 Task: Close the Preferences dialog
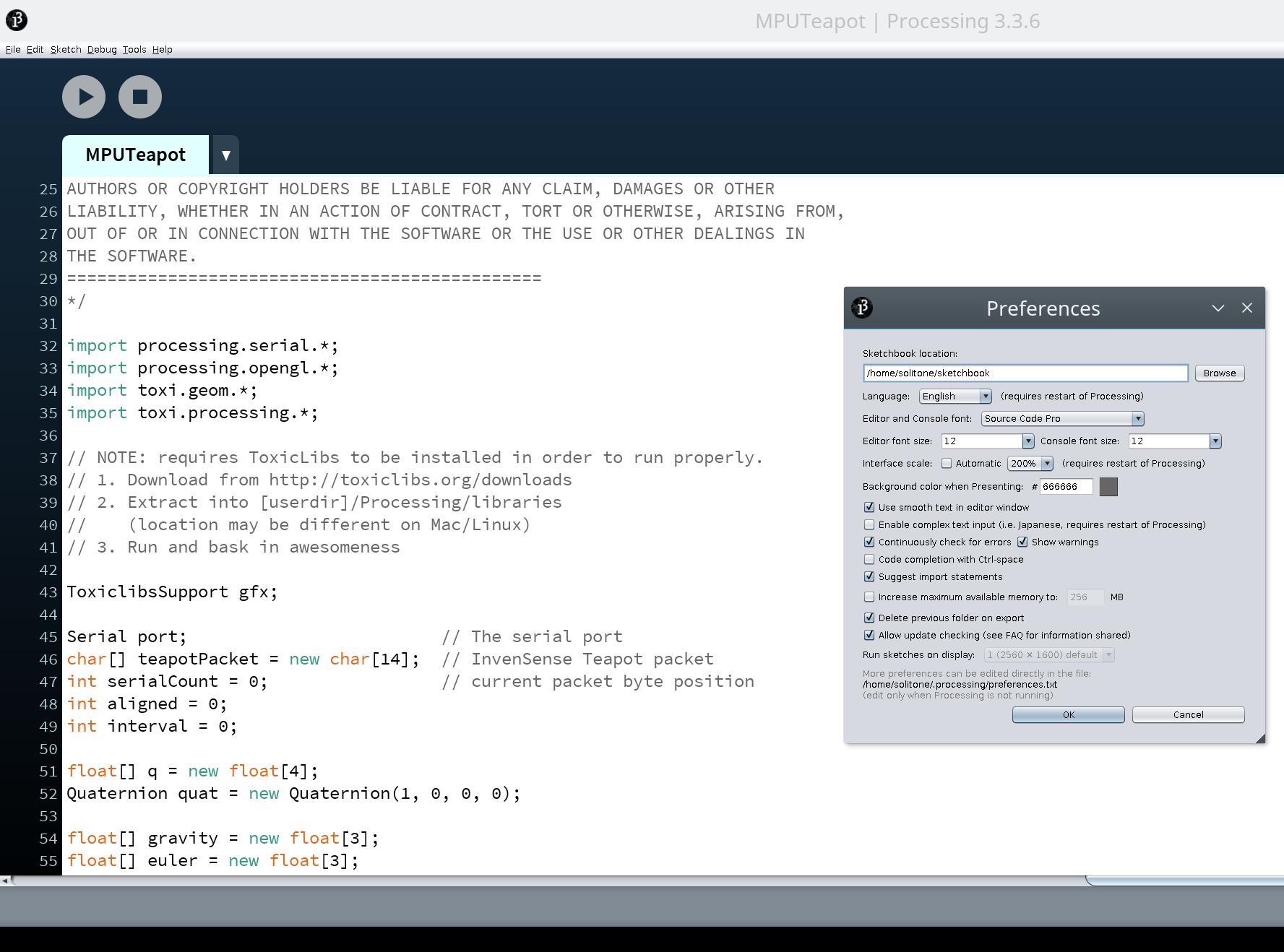pyautogui.click(x=1247, y=308)
